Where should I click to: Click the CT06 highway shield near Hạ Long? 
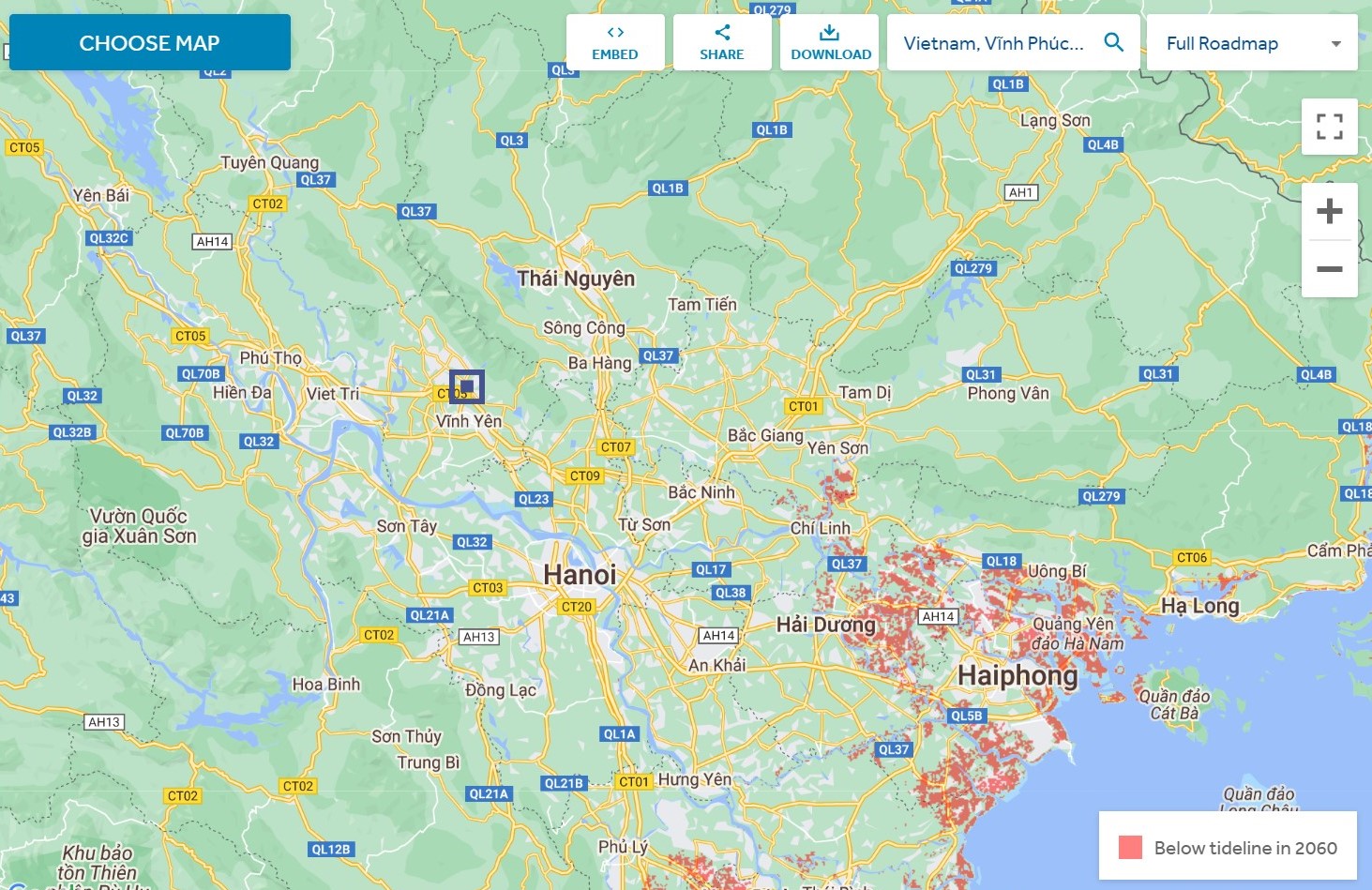[1192, 557]
